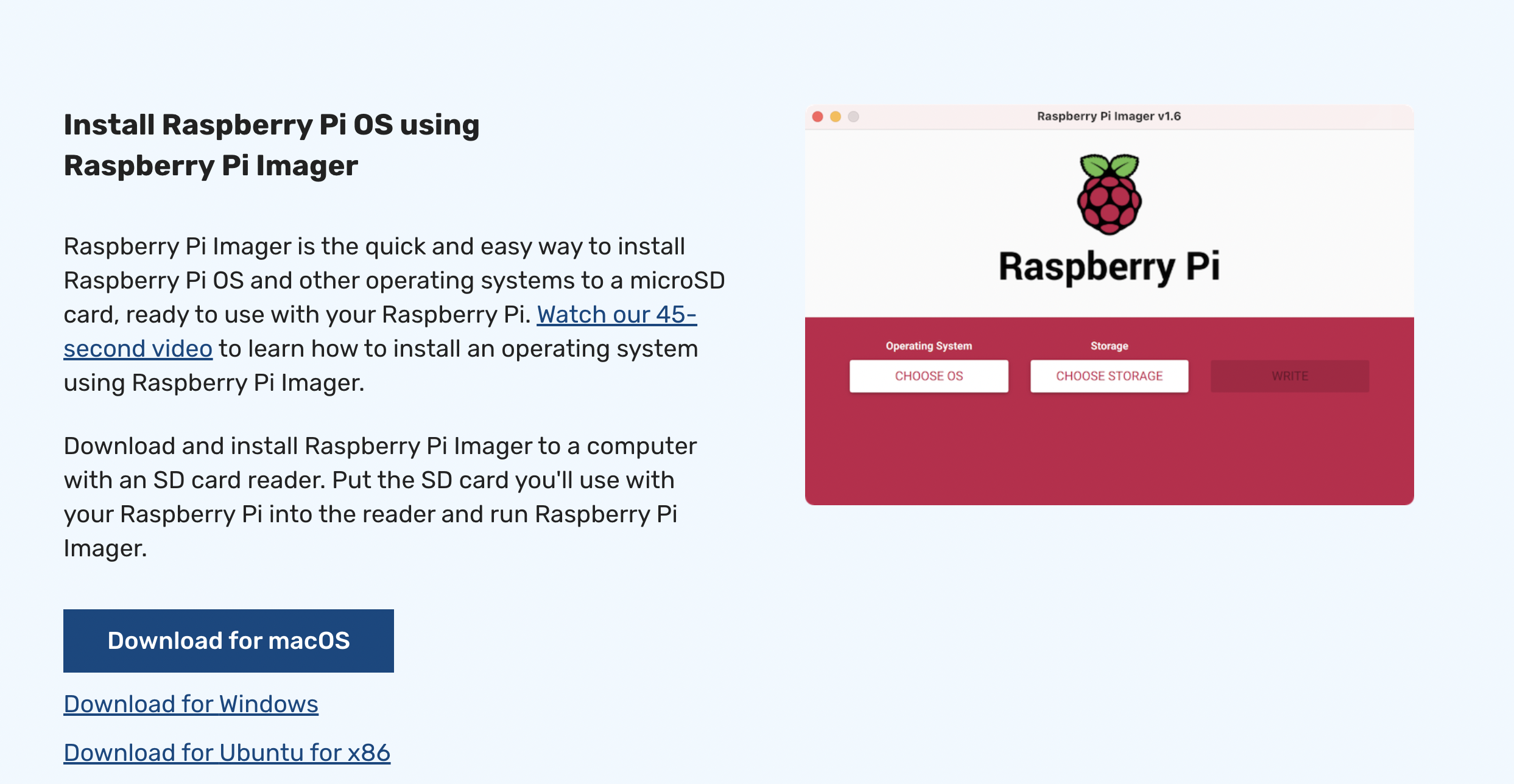Screen dimensions: 1514x784
Task: Click the green leaves on the raspberry logo
Action: (x=1109, y=164)
